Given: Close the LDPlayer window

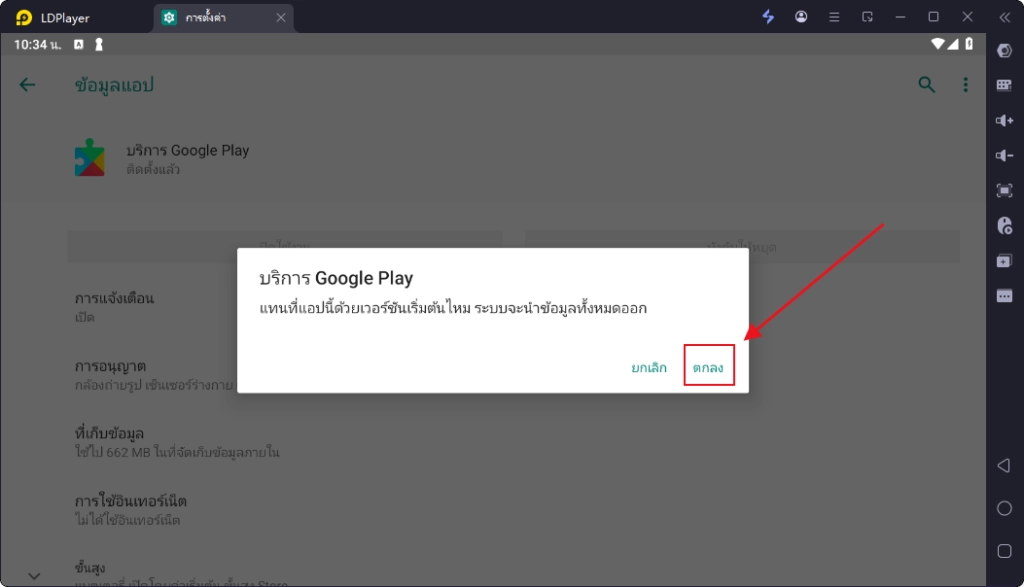Looking at the screenshot, I should pyautogui.click(x=967, y=17).
